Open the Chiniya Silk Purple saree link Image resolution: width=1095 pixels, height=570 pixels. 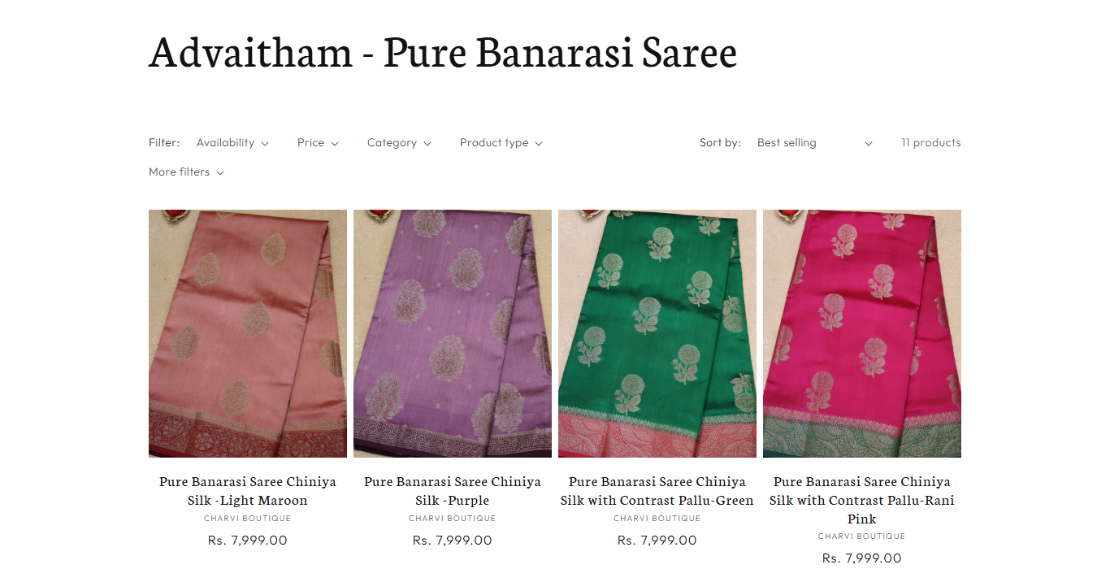point(452,491)
